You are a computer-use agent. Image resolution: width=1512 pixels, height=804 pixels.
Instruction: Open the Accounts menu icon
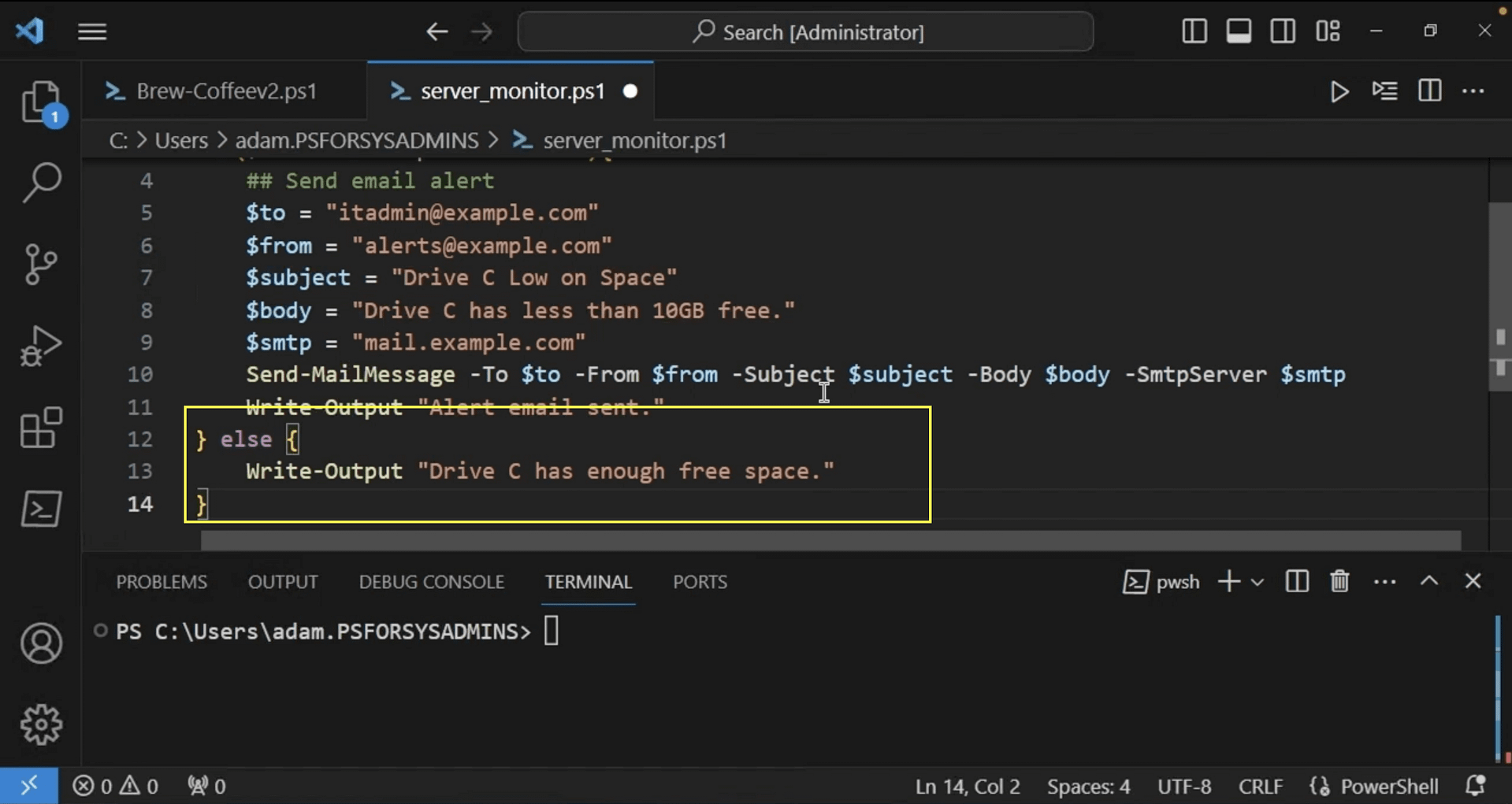pyautogui.click(x=41, y=643)
